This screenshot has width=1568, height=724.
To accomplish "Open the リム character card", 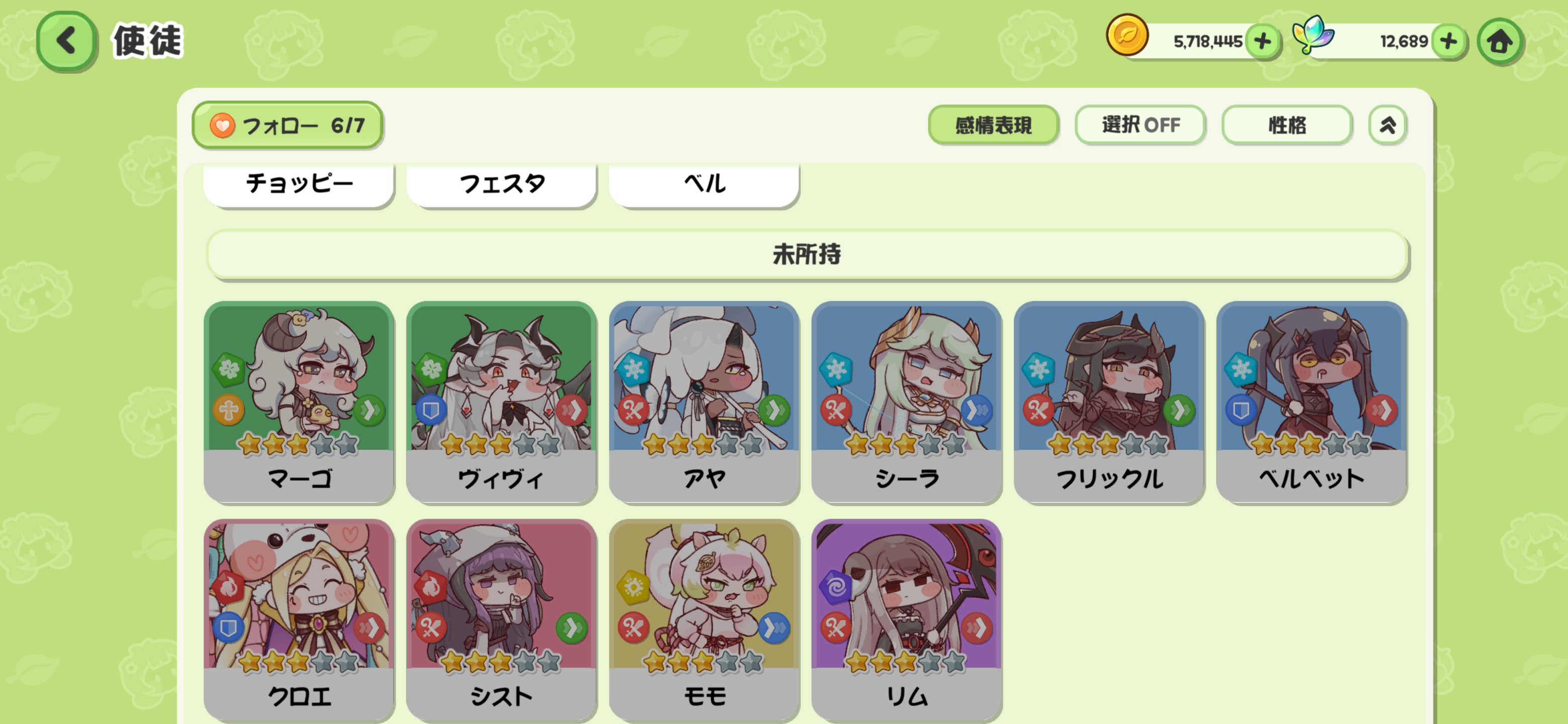I will 906,620.
